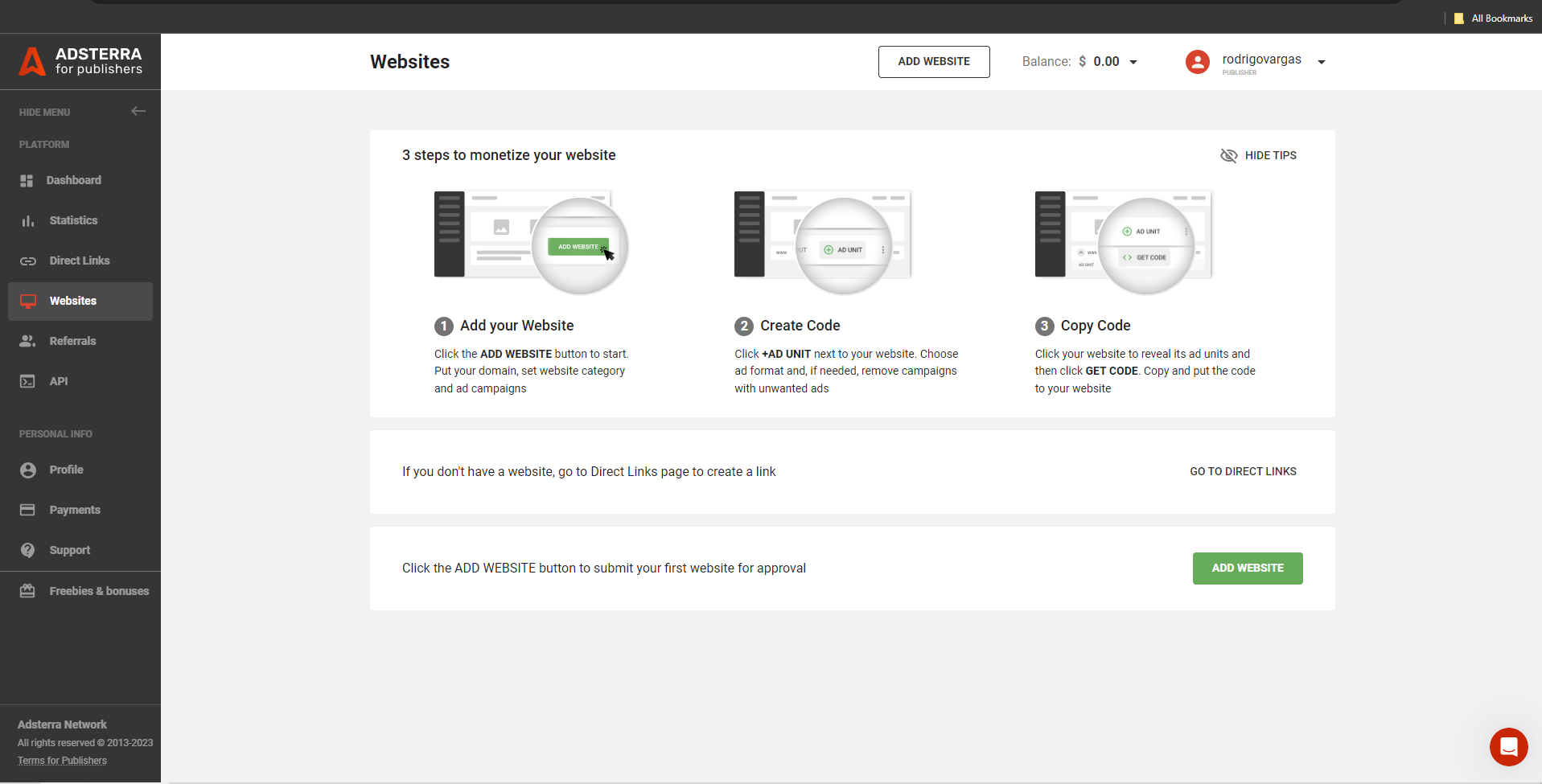Image resolution: width=1542 pixels, height=784 pixels.
Task: Click the outlined ADD WEBSITE header button
Action: [x=934, y=62]
